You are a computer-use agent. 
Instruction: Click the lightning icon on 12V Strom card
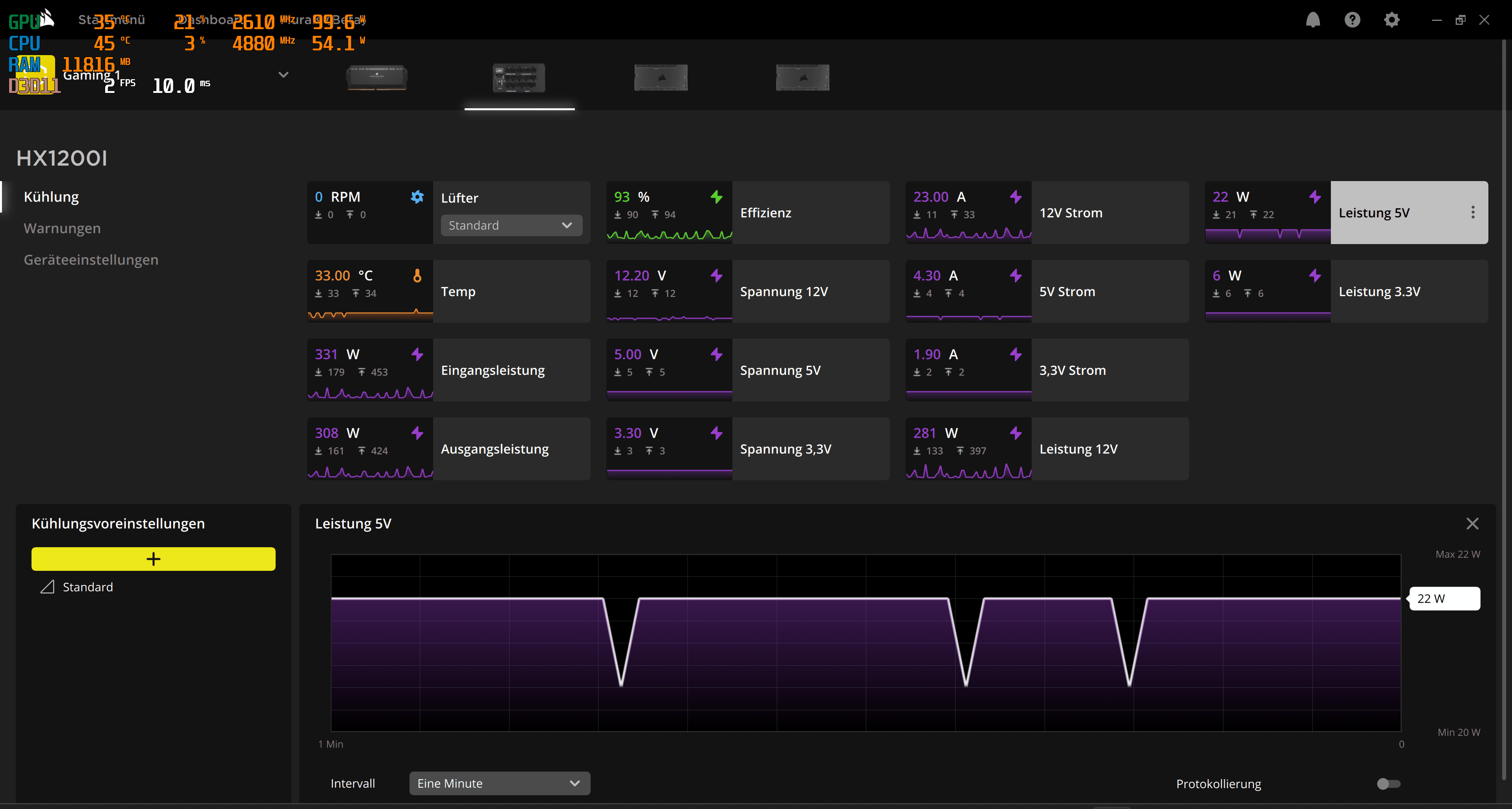[1016, 196]
